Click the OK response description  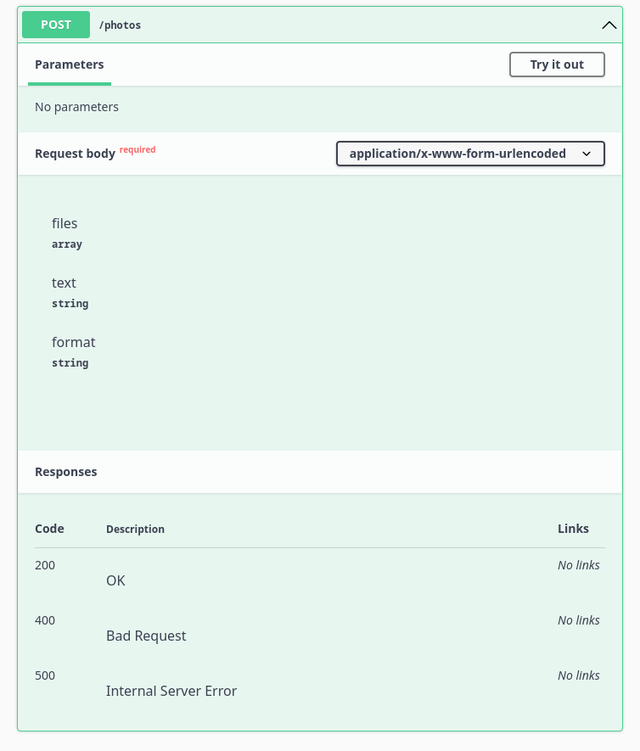point(115,580)
